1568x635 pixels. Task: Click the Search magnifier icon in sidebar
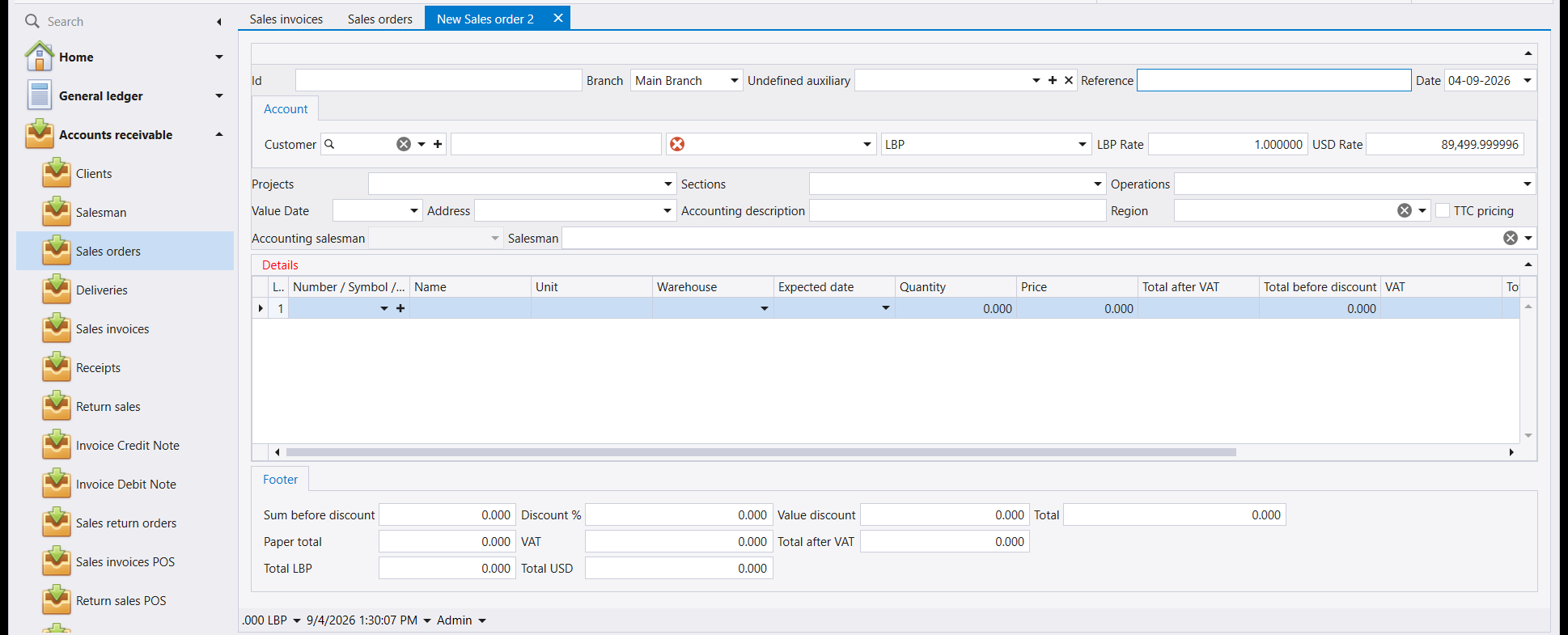[x=32, y=21]
